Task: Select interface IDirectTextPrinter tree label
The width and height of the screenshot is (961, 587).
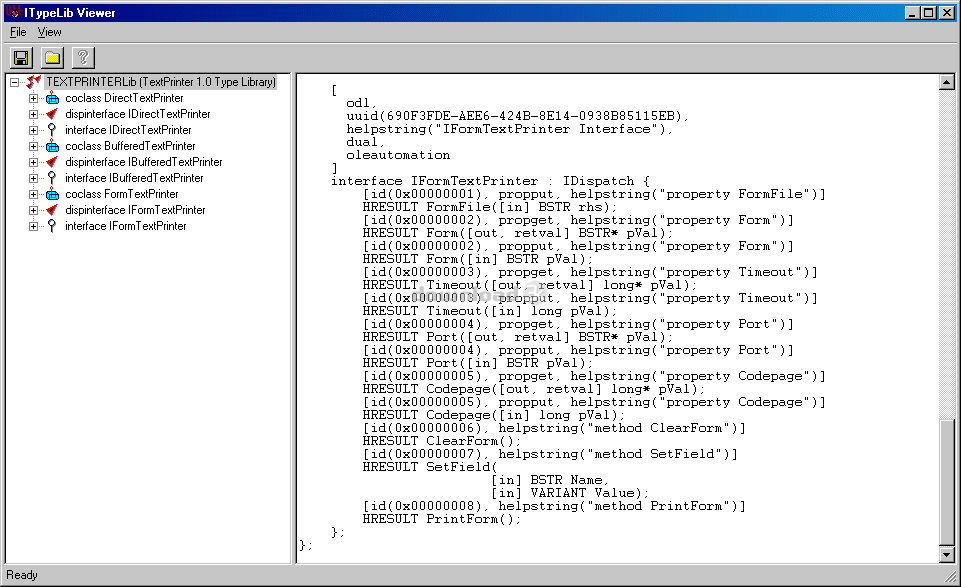Action: (128, 130)
